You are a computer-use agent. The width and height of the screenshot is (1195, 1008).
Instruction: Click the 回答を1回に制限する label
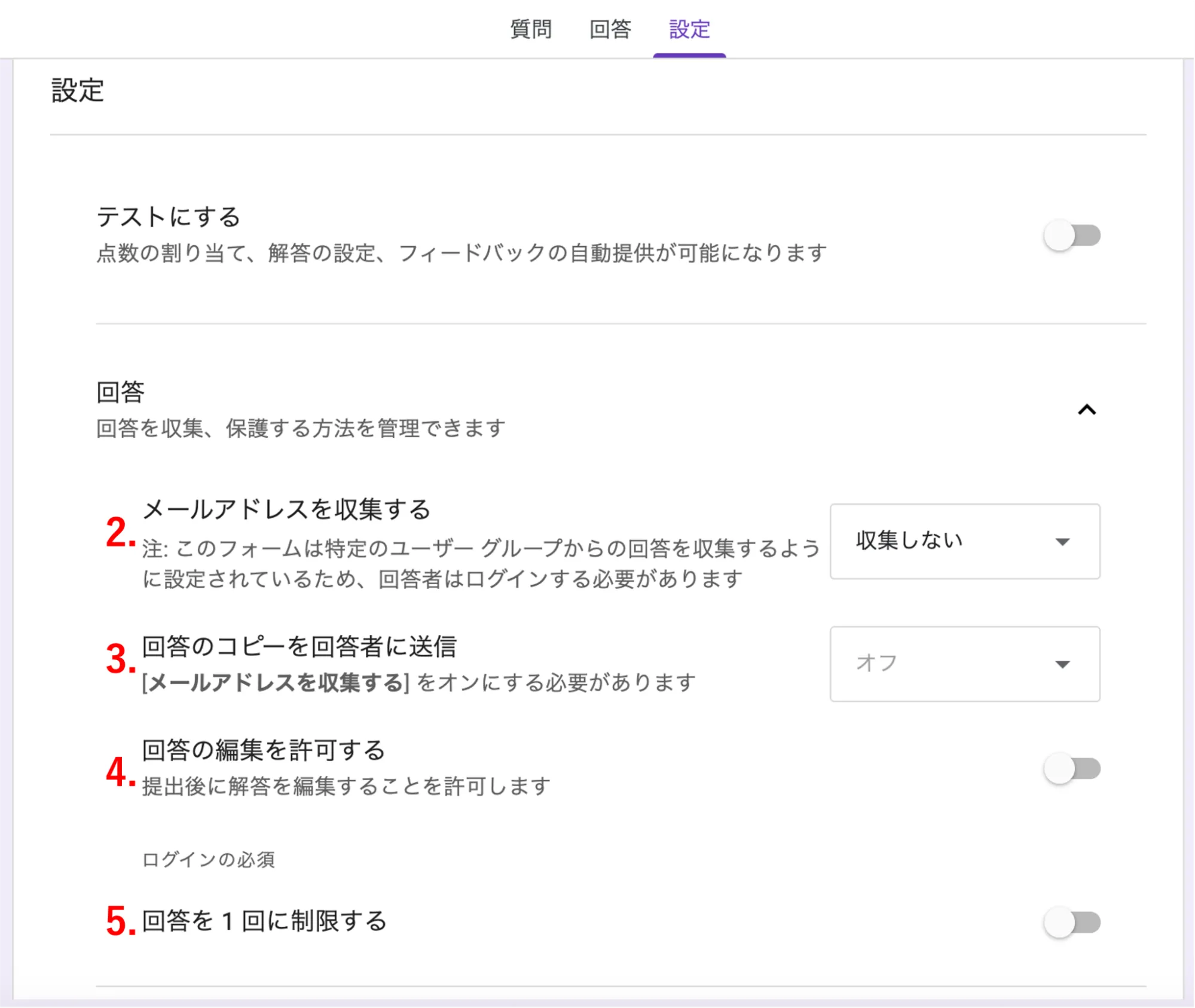(x=264, y=921)
